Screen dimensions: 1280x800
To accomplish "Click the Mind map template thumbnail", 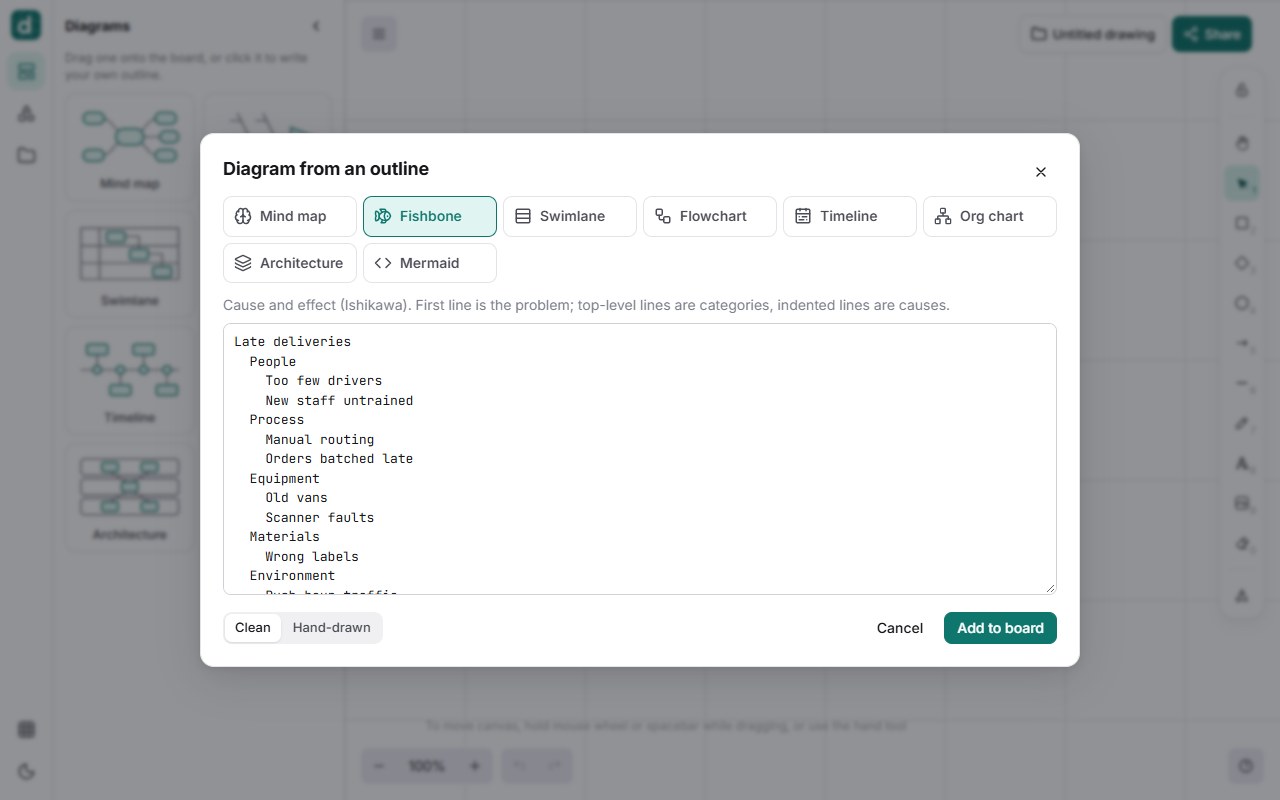I will pyautogui.click(x=130, y=146).
